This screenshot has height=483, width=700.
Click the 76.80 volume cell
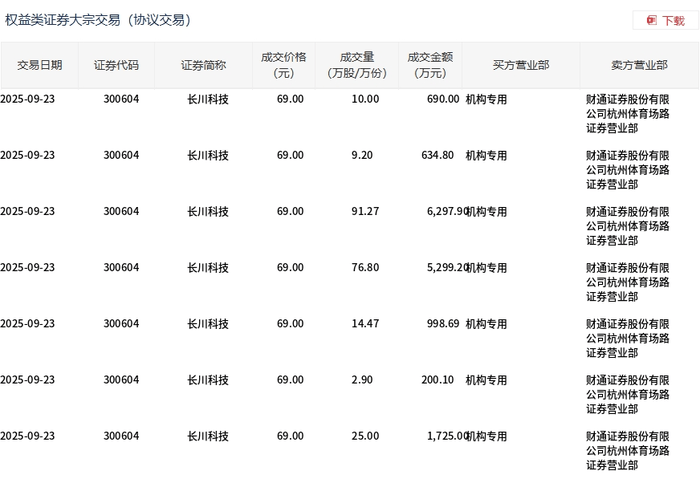365,268
